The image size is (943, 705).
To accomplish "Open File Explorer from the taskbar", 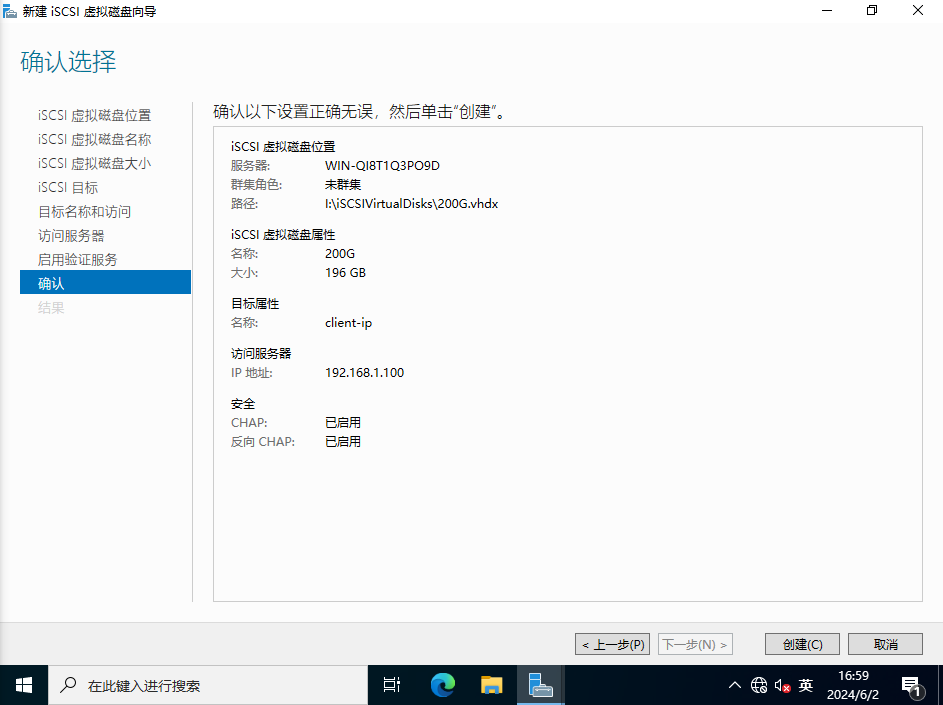I will point(491,685).
